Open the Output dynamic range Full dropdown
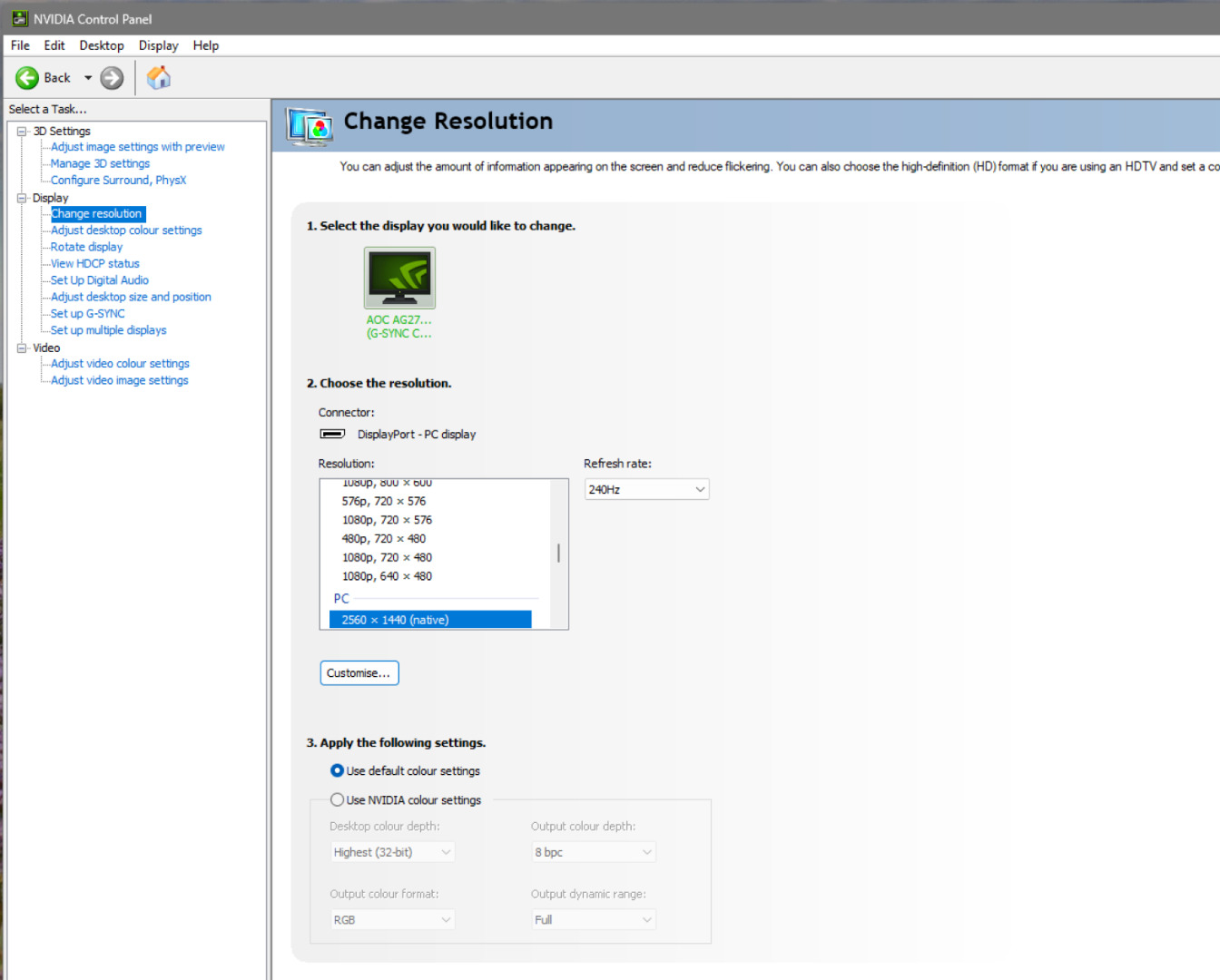This screenshot has width=1220, height=980. 594,919
